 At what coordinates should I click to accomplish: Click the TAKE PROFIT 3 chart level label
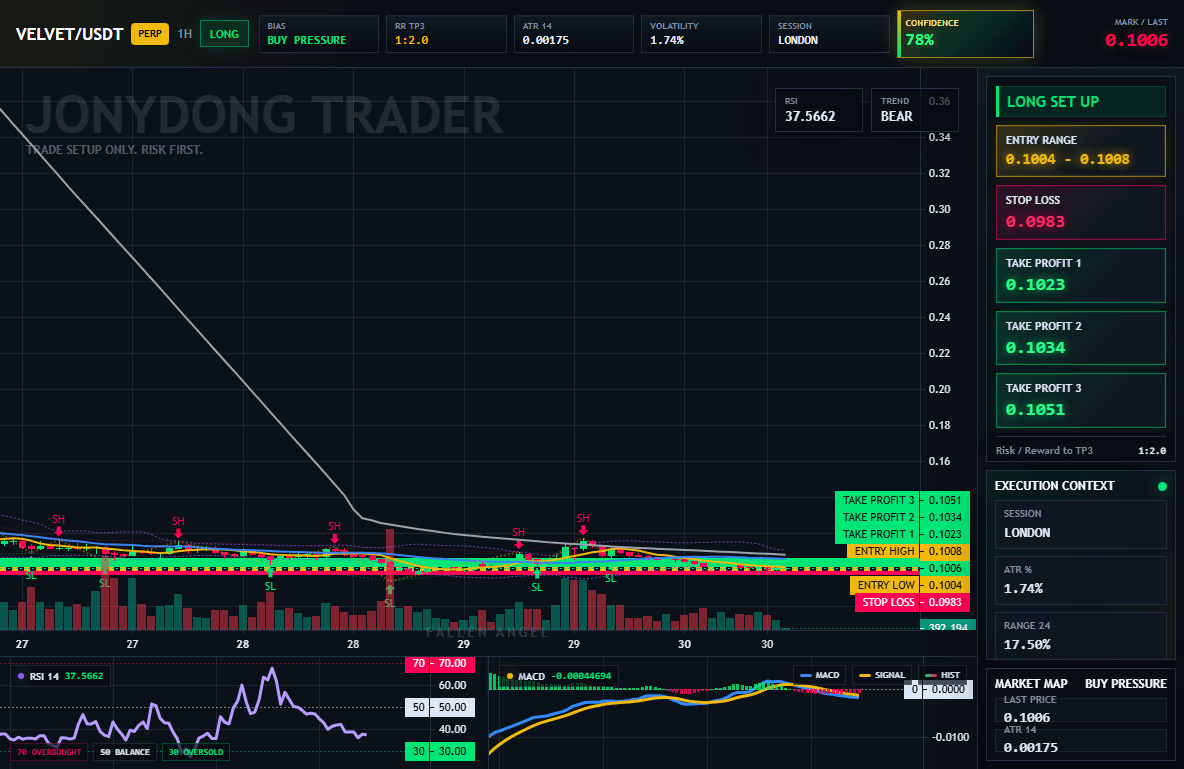tap(877, 500)
